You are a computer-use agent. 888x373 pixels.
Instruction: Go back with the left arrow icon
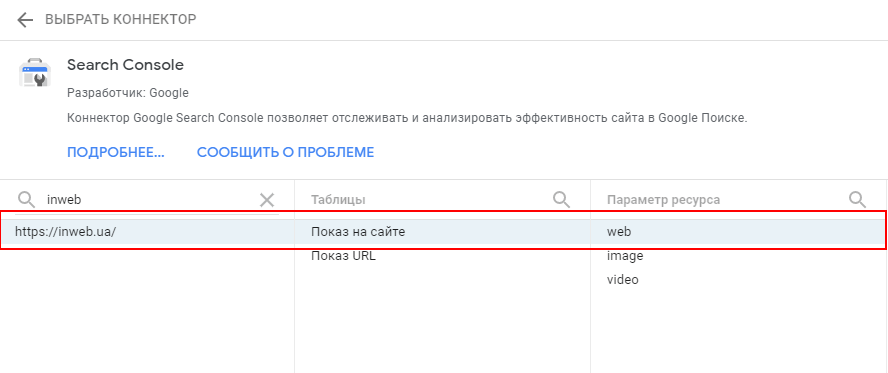[x=25, y=20]
